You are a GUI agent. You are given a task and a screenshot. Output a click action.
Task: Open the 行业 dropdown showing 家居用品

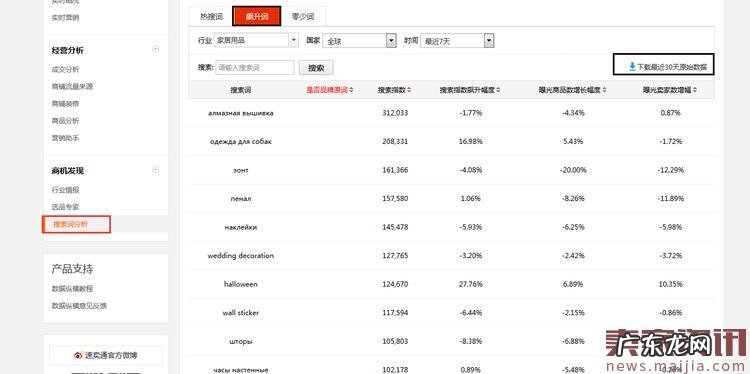click(x=256, y=41)
